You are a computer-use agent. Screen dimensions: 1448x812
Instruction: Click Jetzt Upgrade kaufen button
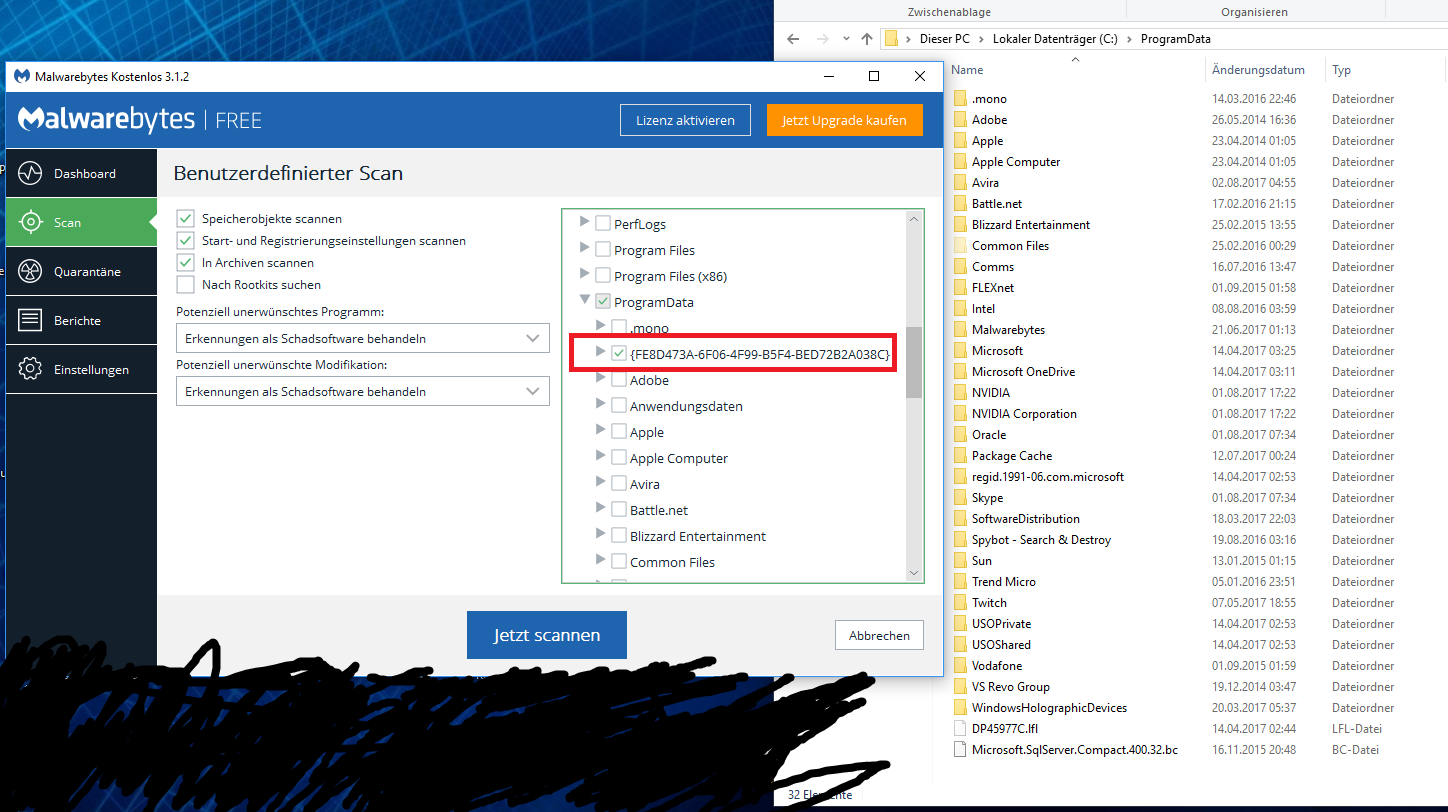pyautogui.click(x=845, y=120)
